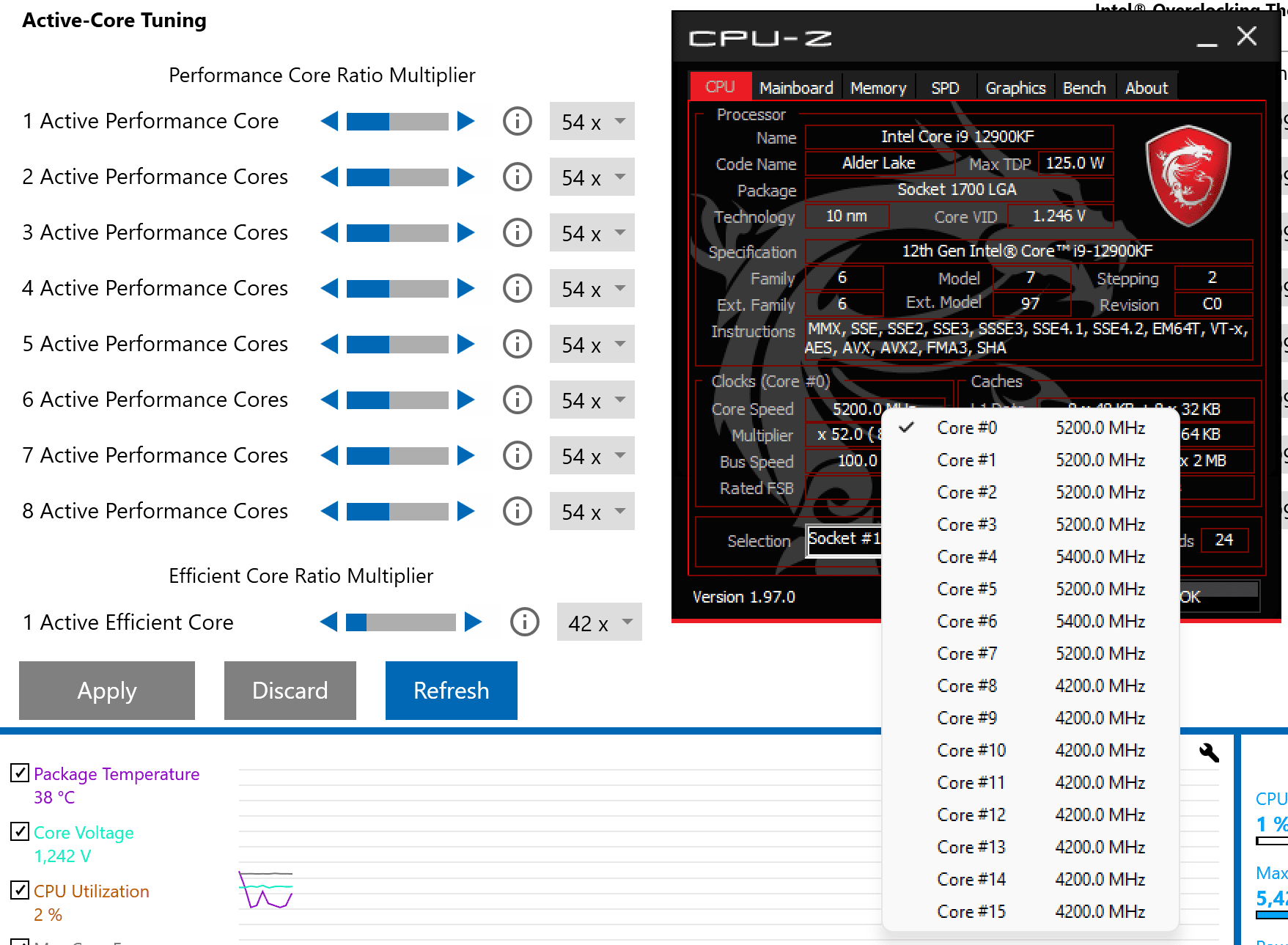Screen dimensions: 1288x945
Task: Increase 5 Active Performance Cores ratio arrow
Action: (466, 344)
